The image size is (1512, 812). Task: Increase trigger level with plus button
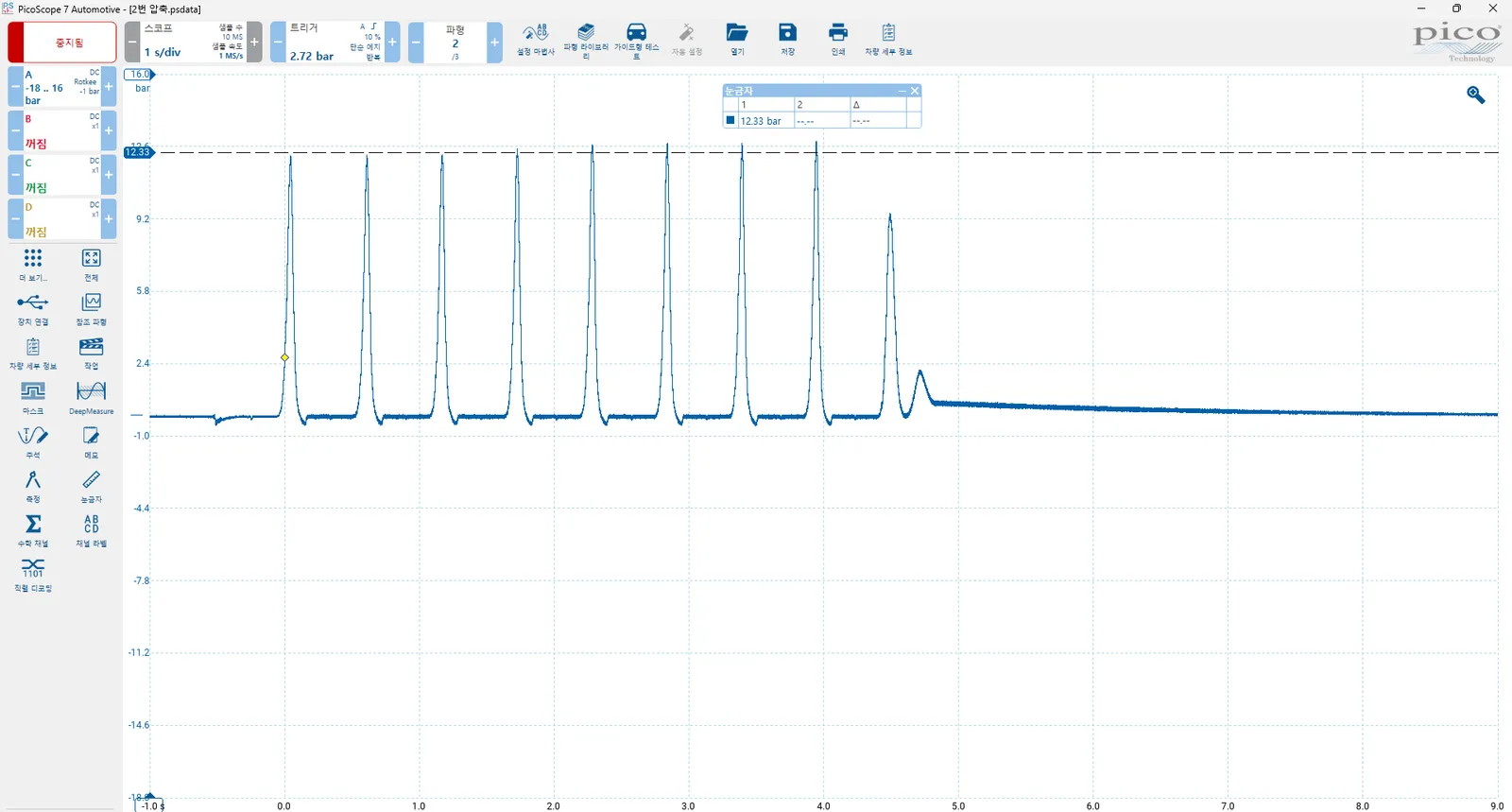(x=392, y=43)
